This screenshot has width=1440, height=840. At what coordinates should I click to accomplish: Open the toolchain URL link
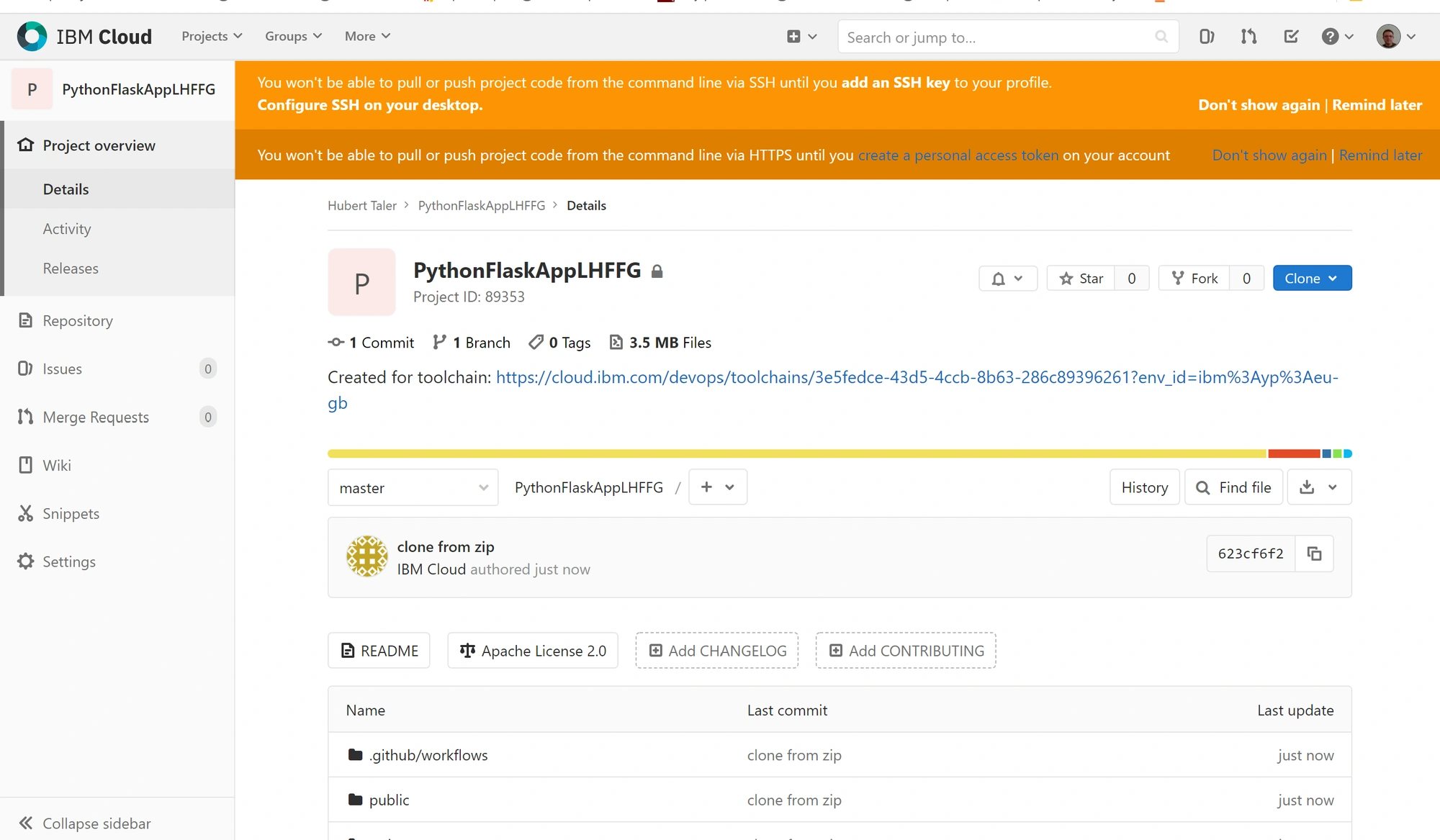[917, 378]
